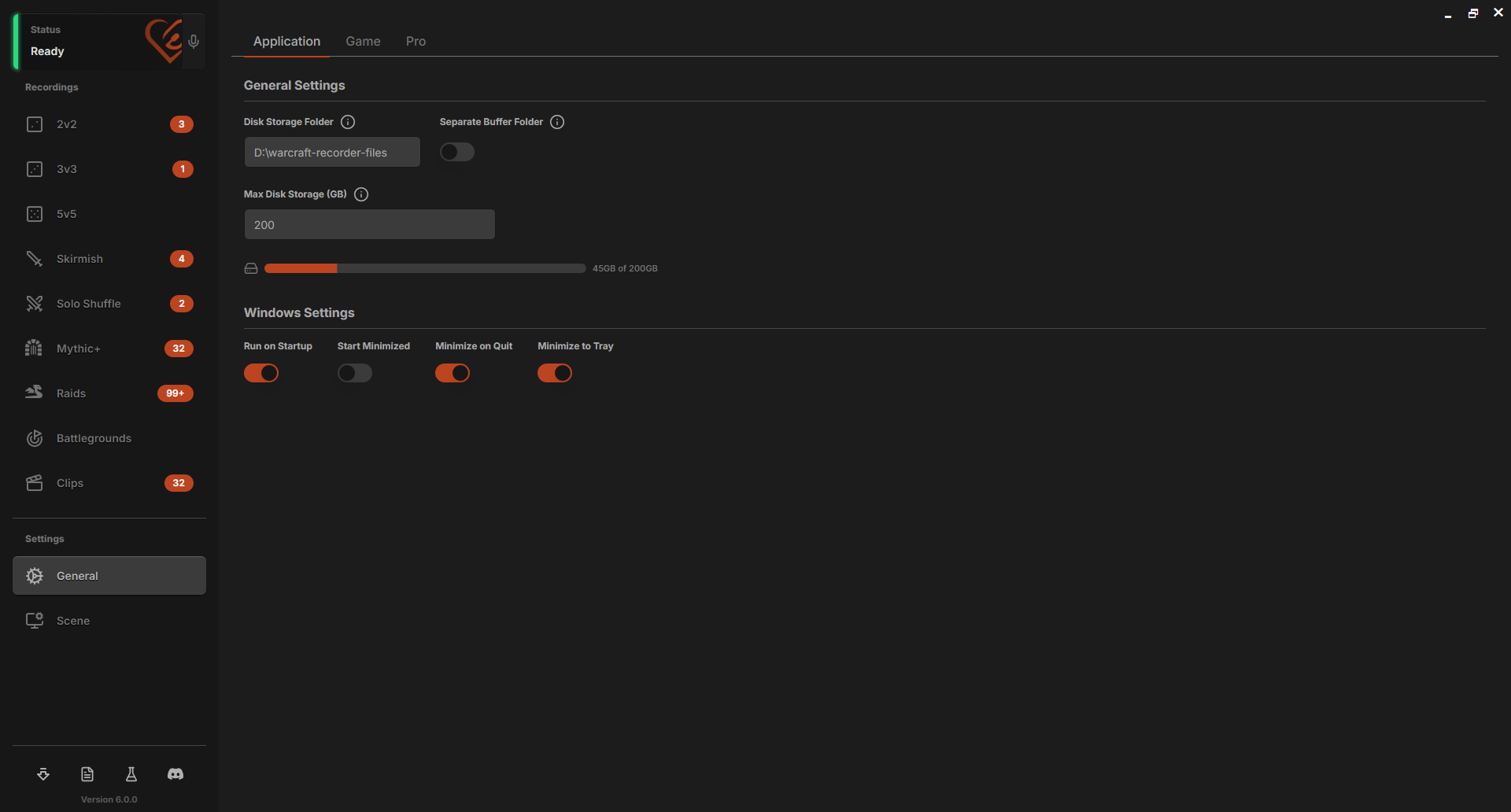Open the Scene settings page

tap(109, 621)
